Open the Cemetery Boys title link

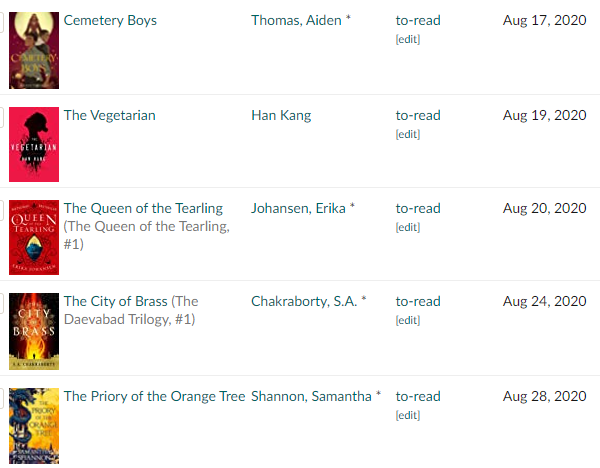[x=110, y=20]
